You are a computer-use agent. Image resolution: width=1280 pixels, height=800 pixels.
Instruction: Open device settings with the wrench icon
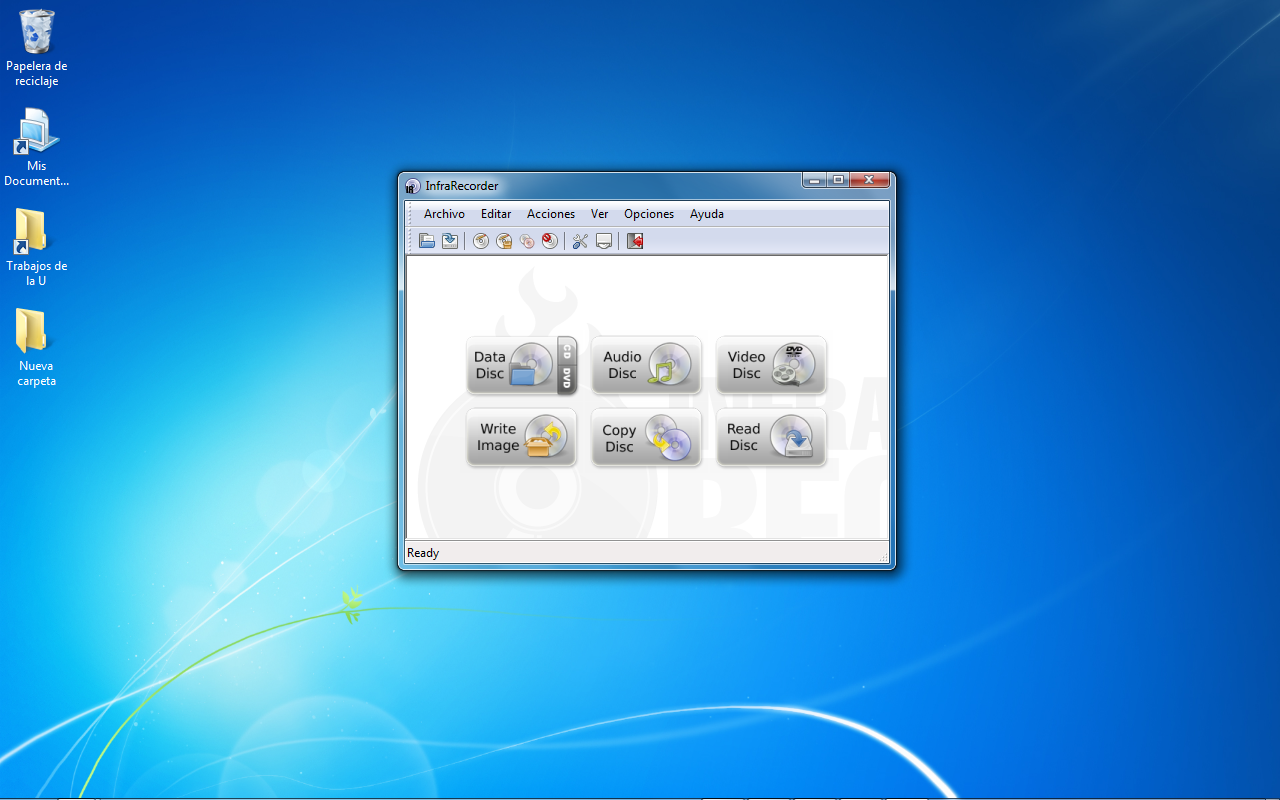579,241
